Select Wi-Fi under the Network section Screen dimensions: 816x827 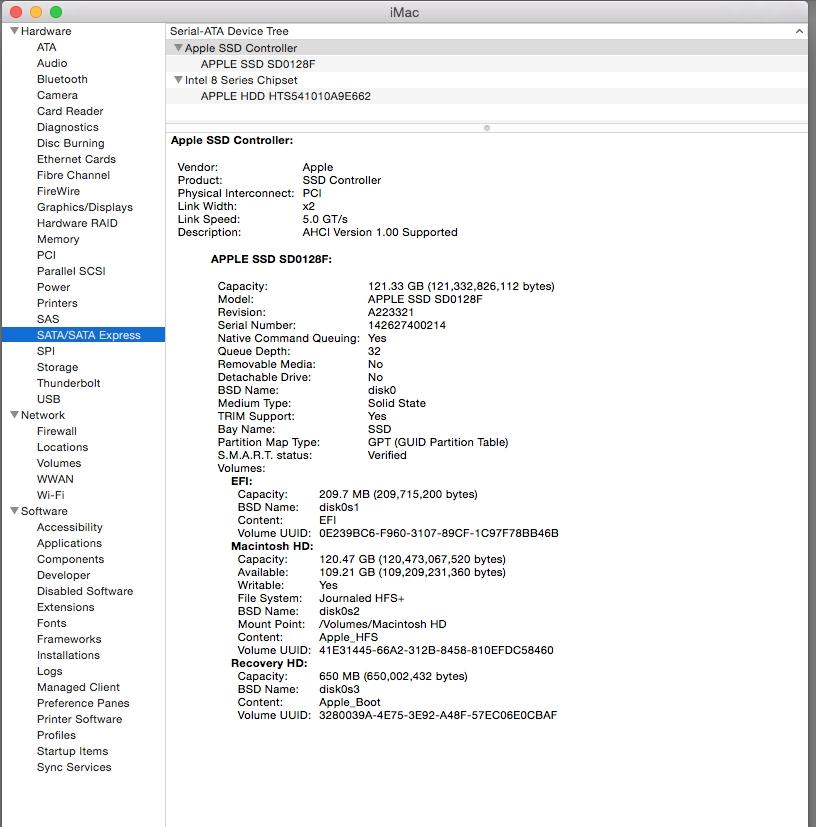(x=54, y=495)
